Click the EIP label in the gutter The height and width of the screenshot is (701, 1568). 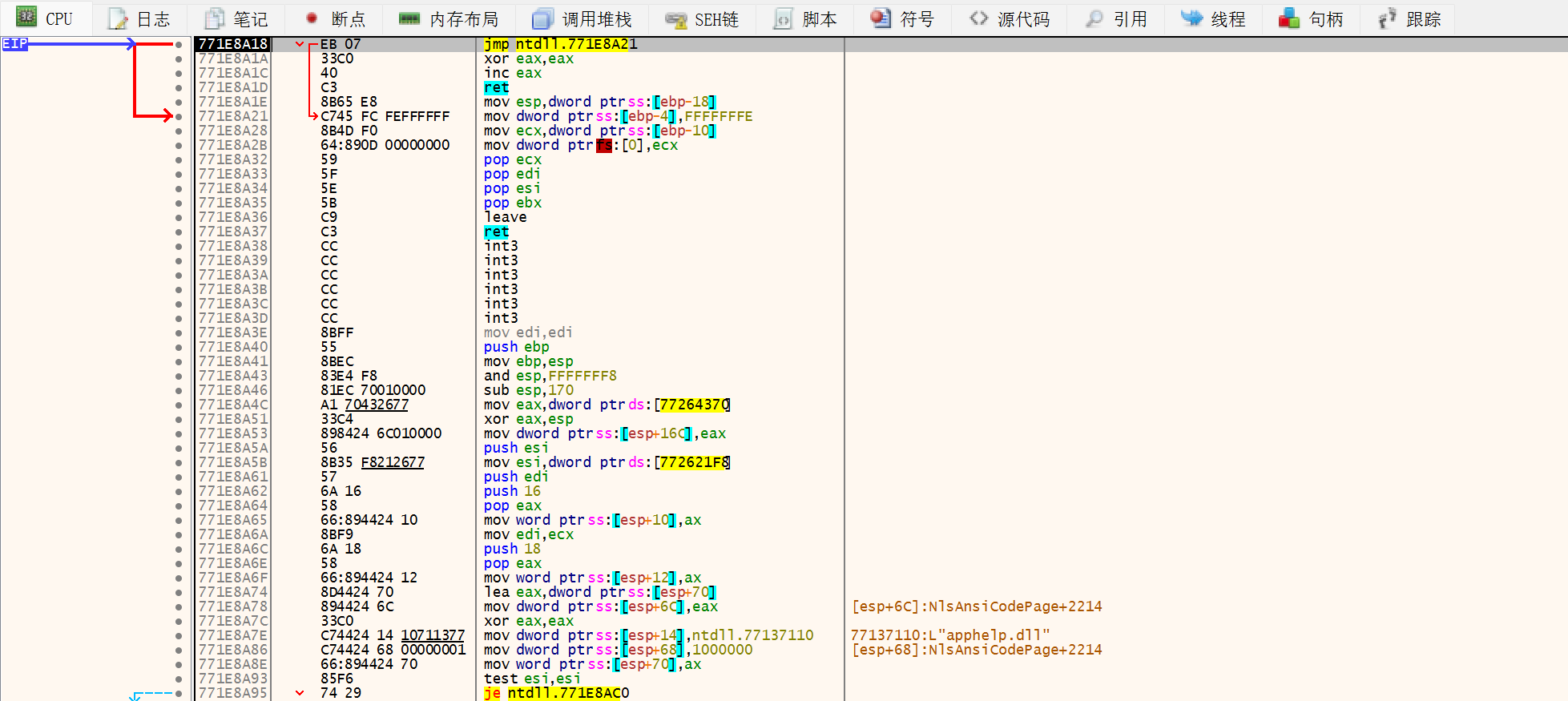coord(14,44)
